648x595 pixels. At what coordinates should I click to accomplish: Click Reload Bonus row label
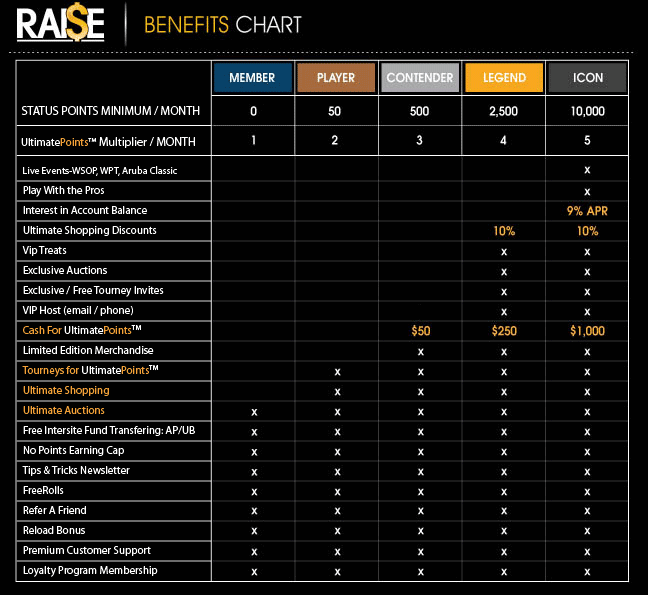click(54, 530)
